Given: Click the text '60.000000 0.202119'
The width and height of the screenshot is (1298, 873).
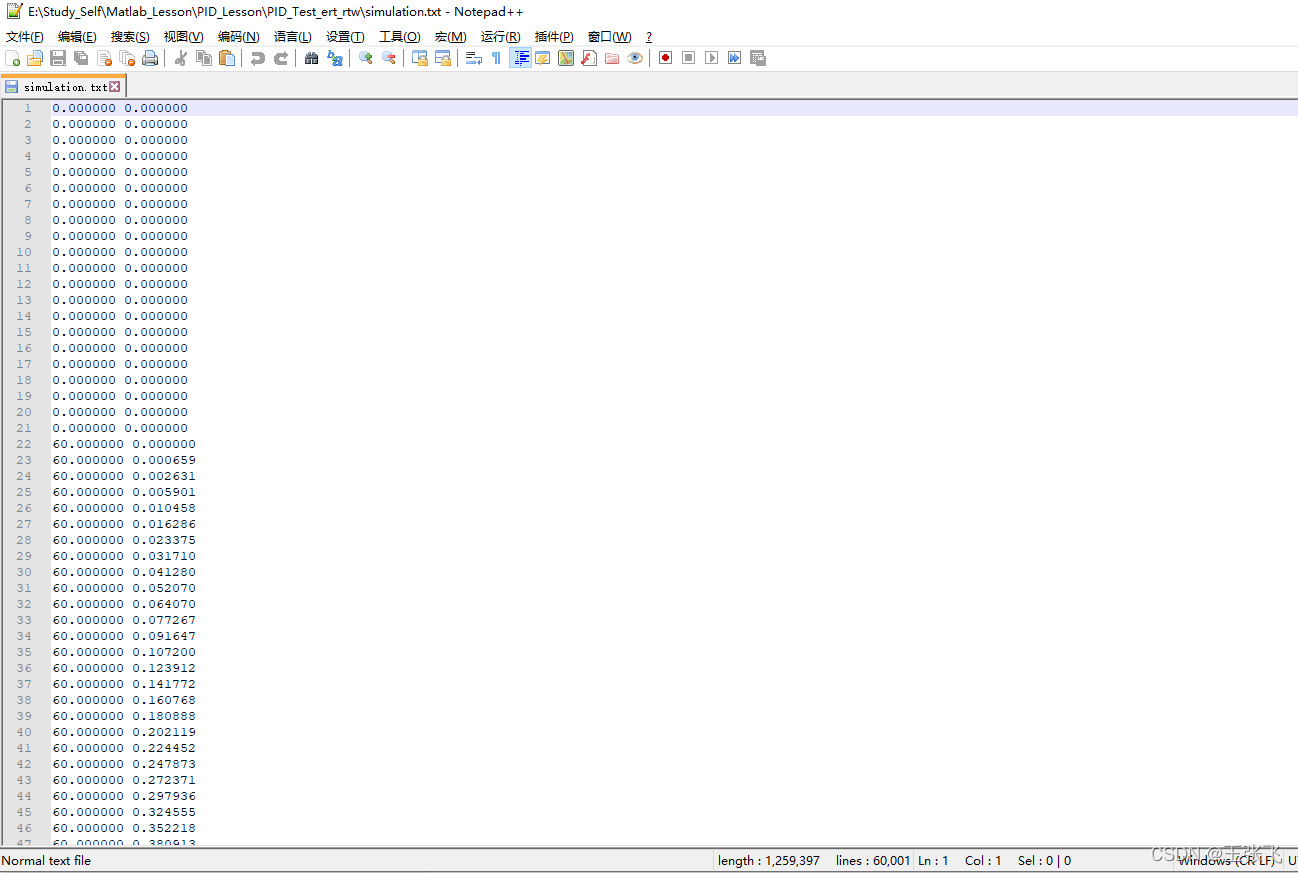Looking at the screenshot, I should tap(124, 732).
